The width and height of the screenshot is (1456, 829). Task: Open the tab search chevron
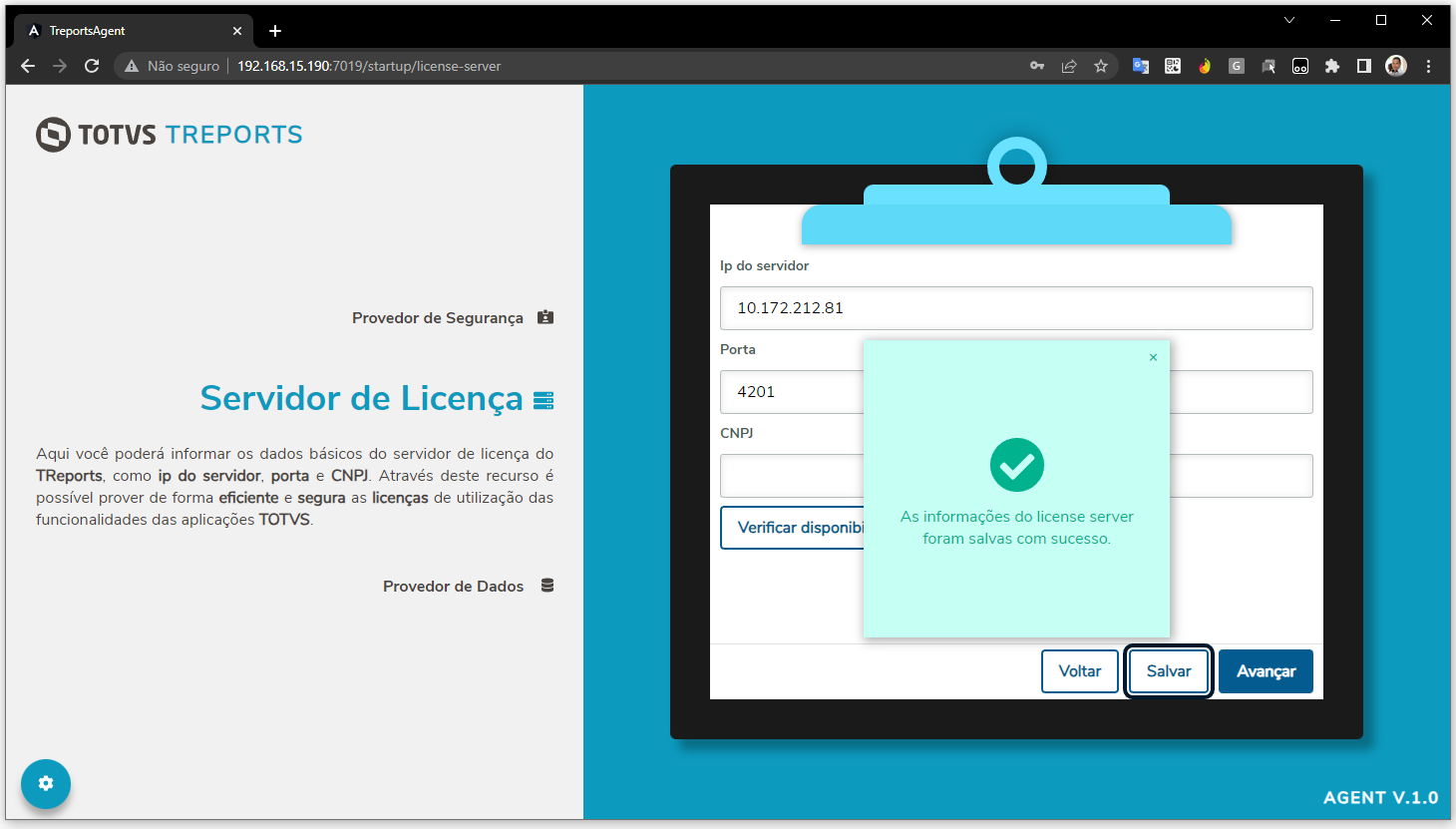(1289, 20)
